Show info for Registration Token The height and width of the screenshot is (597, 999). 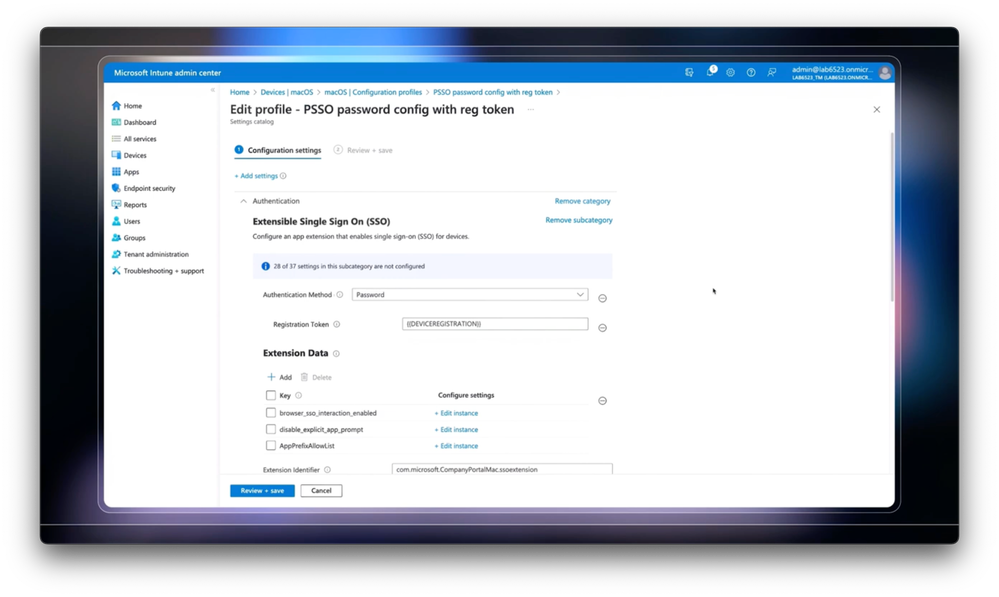pos(336,324)
